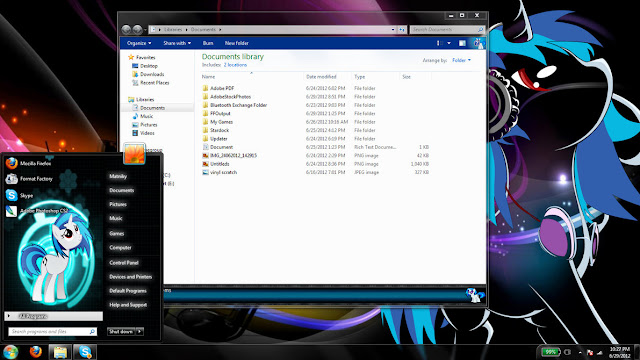Screen dimensions: 640x360
Task: Sort files by the Name column
Action: point(208,77)
